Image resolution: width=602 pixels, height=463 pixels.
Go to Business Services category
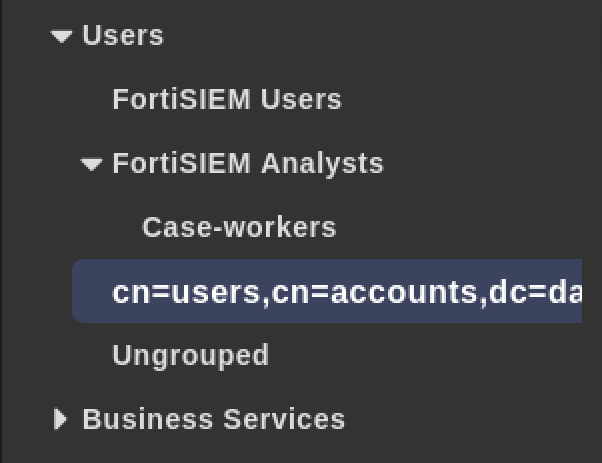pyautogui.click(x=213, y=419)
